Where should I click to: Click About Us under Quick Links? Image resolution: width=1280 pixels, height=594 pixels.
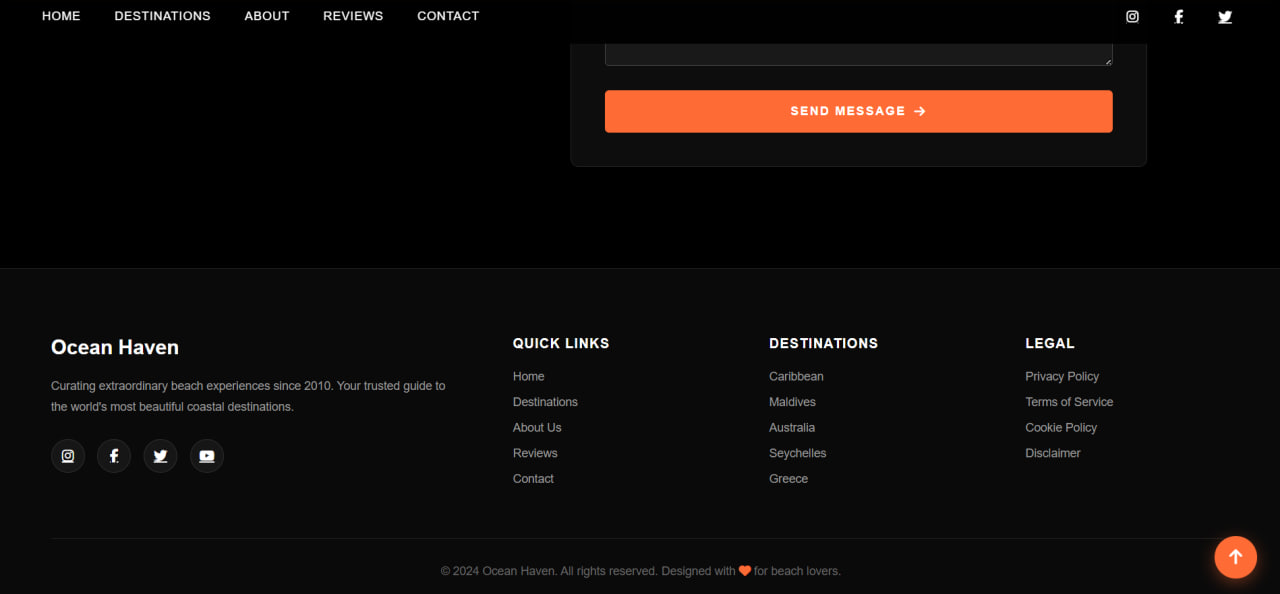click(537, 427)
